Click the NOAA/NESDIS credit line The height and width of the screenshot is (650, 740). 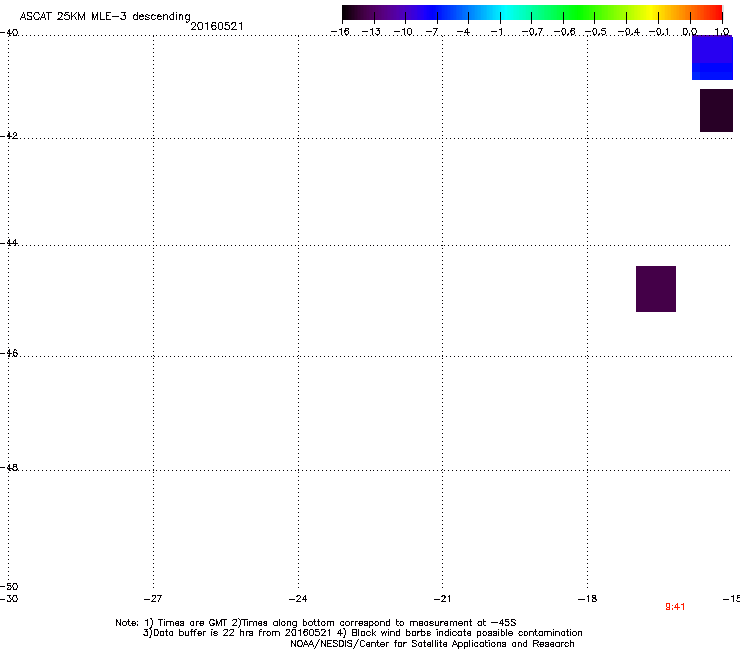pyautogui.click(x=432, y=644)
